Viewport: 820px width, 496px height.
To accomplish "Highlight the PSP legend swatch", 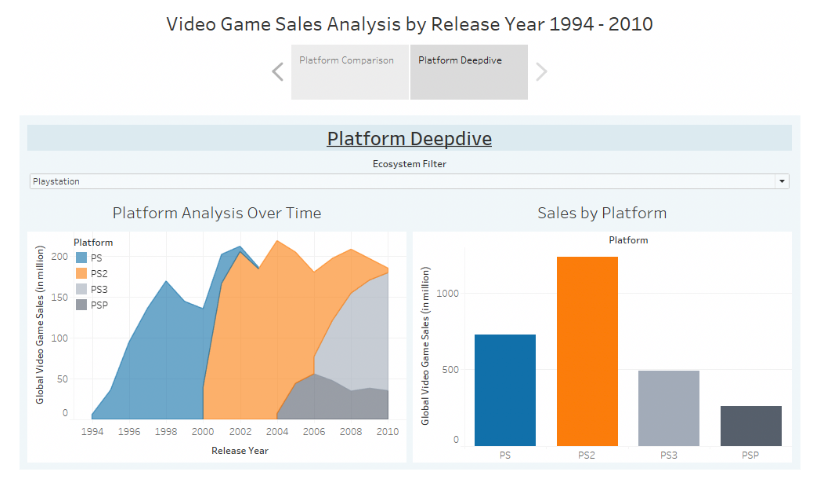I will 82,305.
